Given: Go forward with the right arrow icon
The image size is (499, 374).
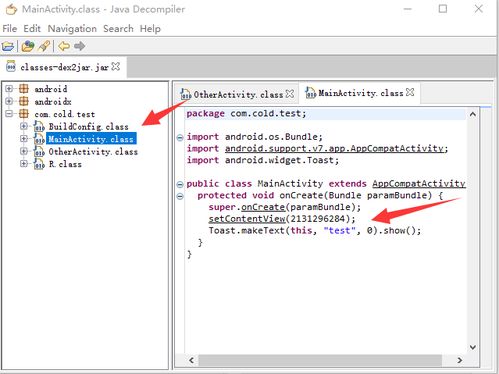Looking at the screenshot, I should tap(79, 46).
